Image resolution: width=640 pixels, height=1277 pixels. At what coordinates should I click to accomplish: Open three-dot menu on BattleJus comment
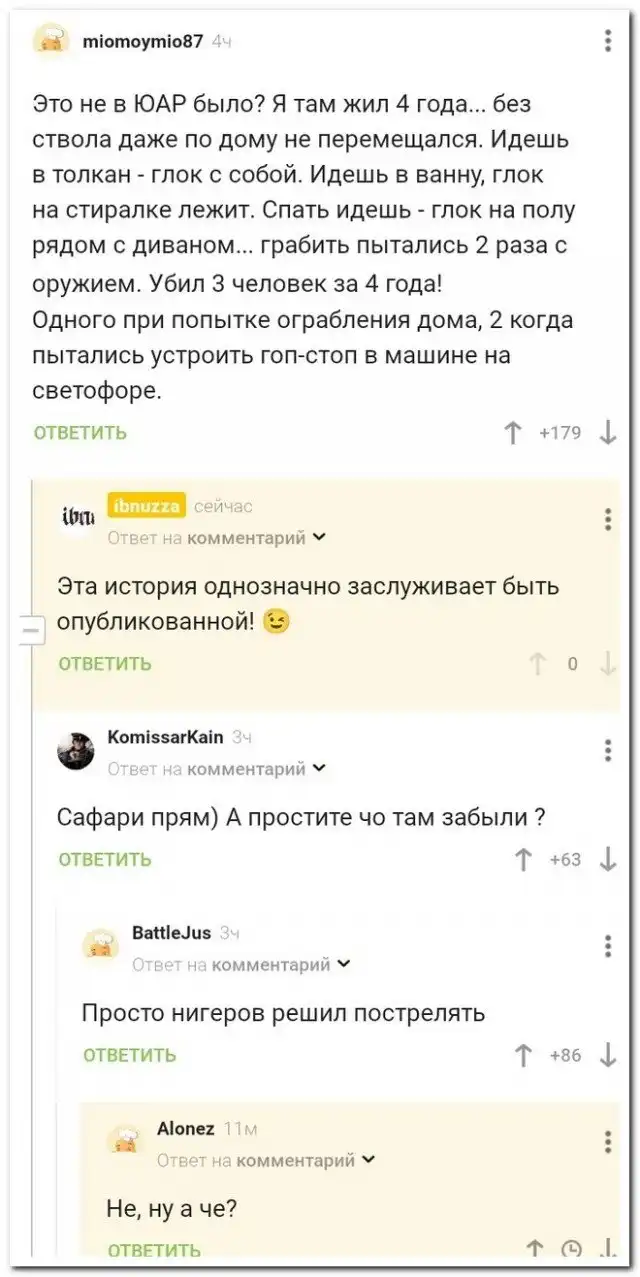coord(608,945)
